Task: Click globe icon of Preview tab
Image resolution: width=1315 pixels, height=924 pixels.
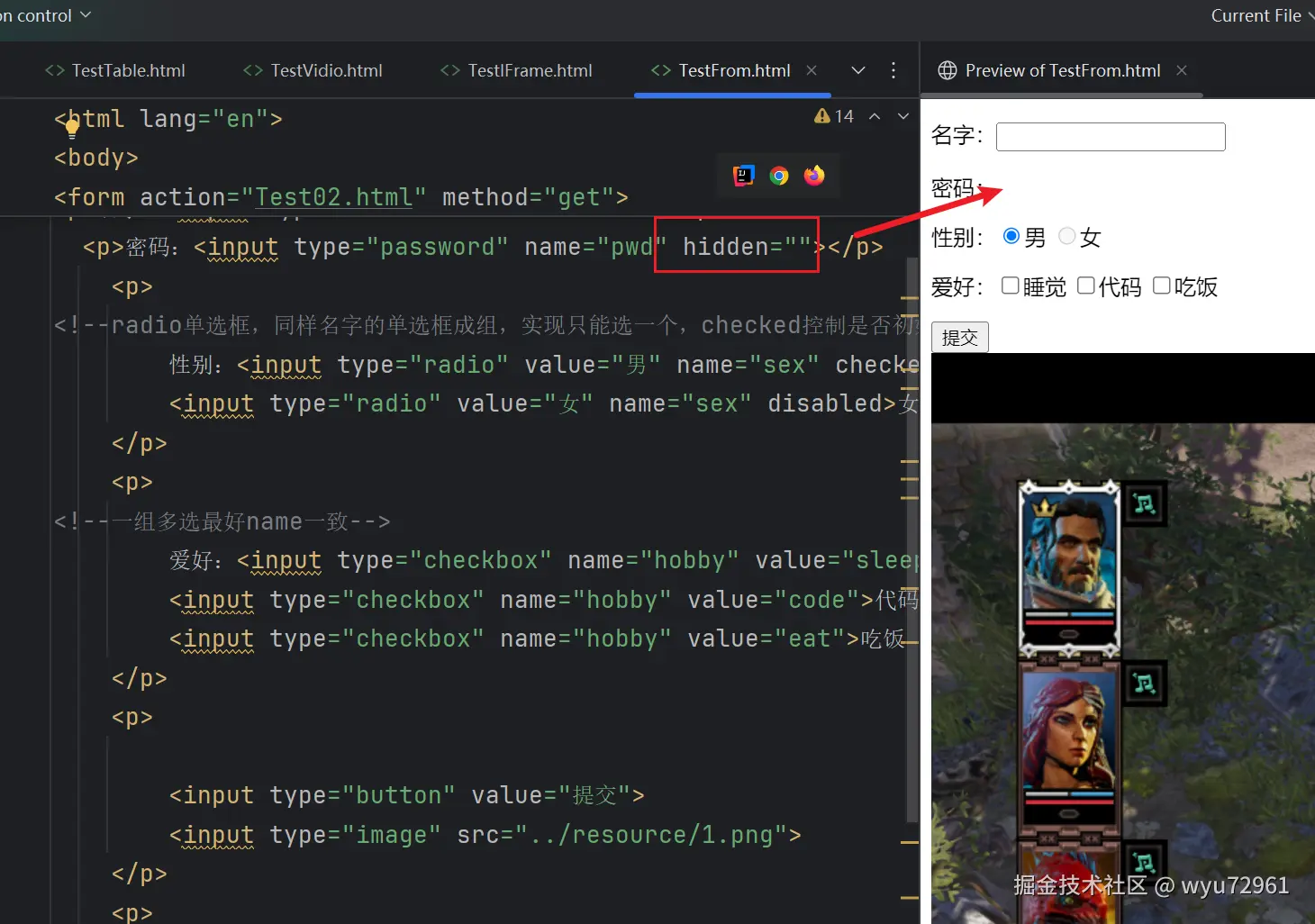Action: pos(948,70)
